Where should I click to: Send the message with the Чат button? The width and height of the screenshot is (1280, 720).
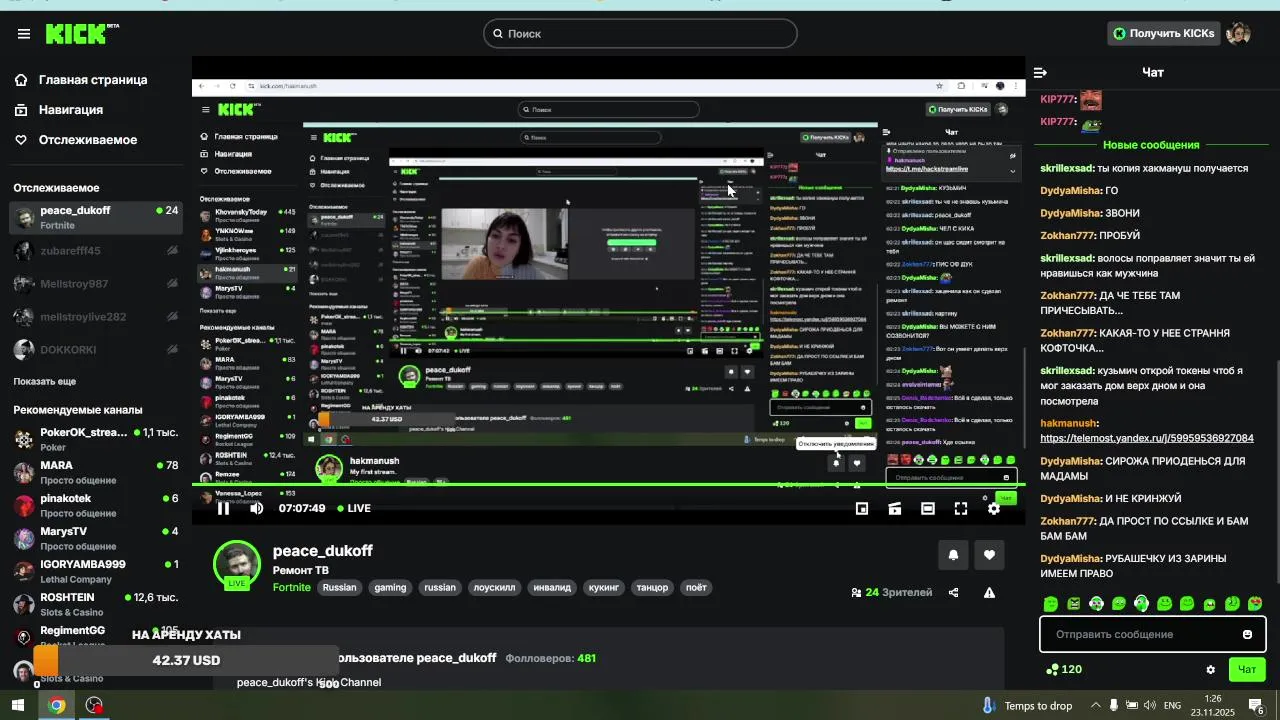click(x=1247, y=670)
